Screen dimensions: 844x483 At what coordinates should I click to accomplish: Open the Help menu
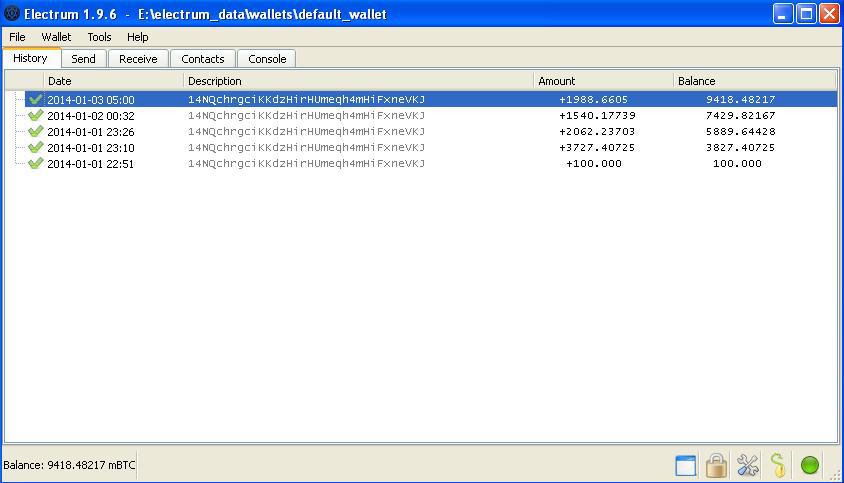point(137,37)
